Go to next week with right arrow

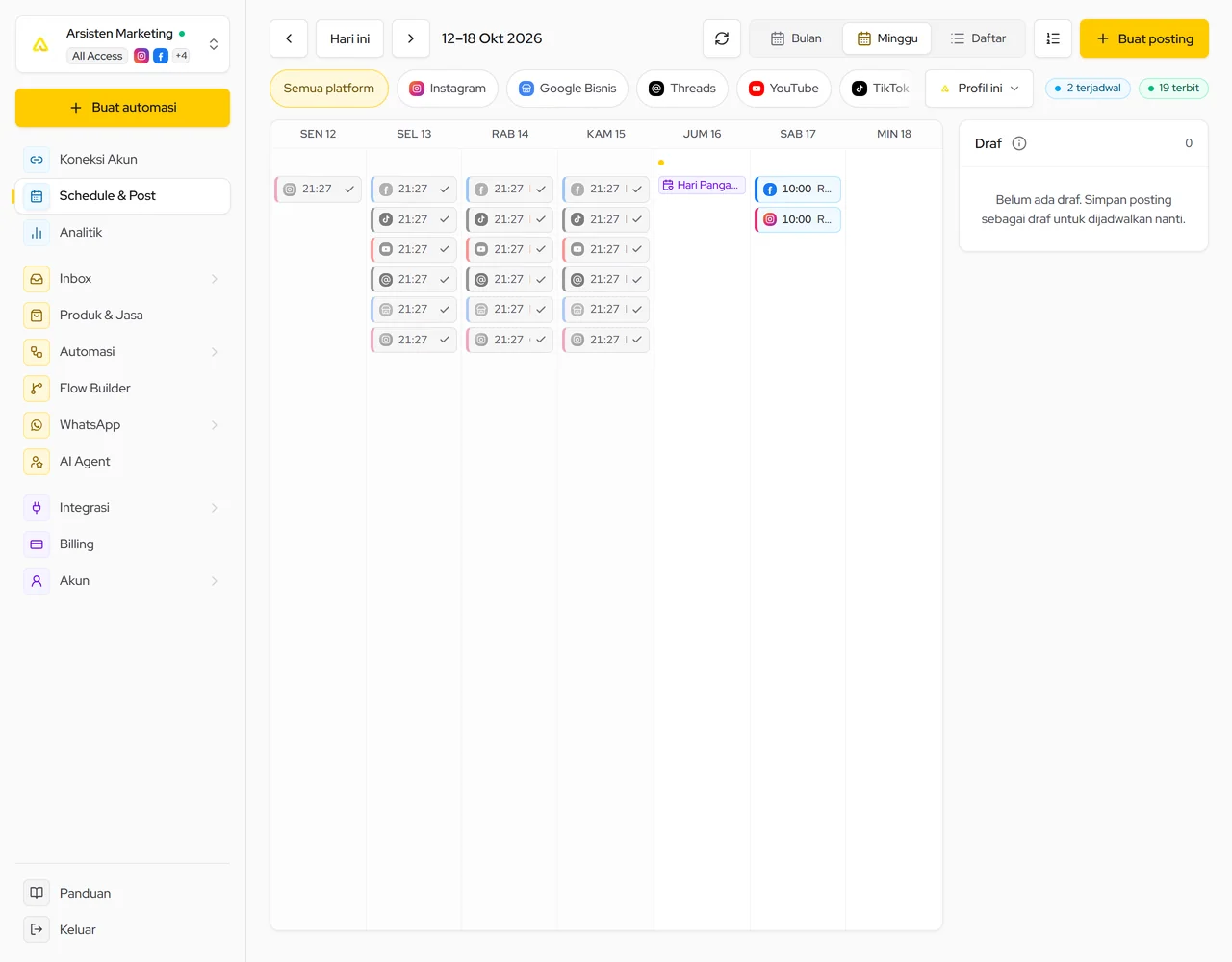[x=411, y=38]
